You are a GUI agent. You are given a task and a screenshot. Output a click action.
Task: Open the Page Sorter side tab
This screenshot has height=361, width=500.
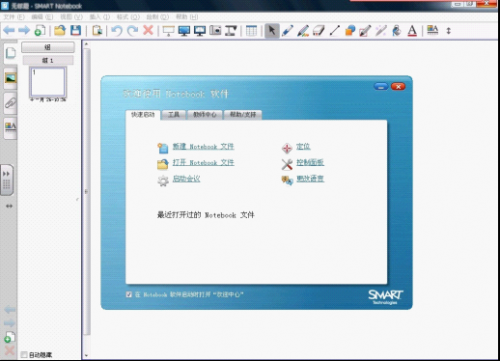click(x=10, y=53)
